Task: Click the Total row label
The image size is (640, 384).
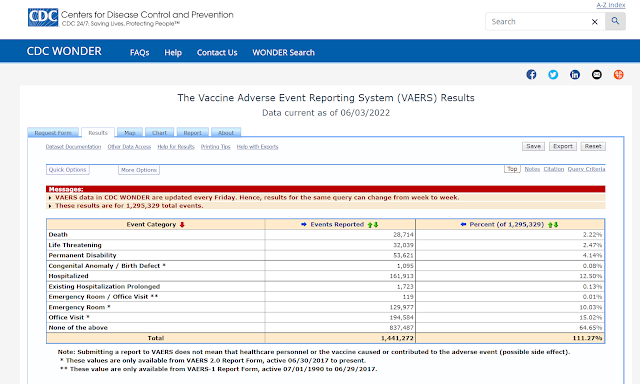Action: pyautogui.click(x=156, y=338)
